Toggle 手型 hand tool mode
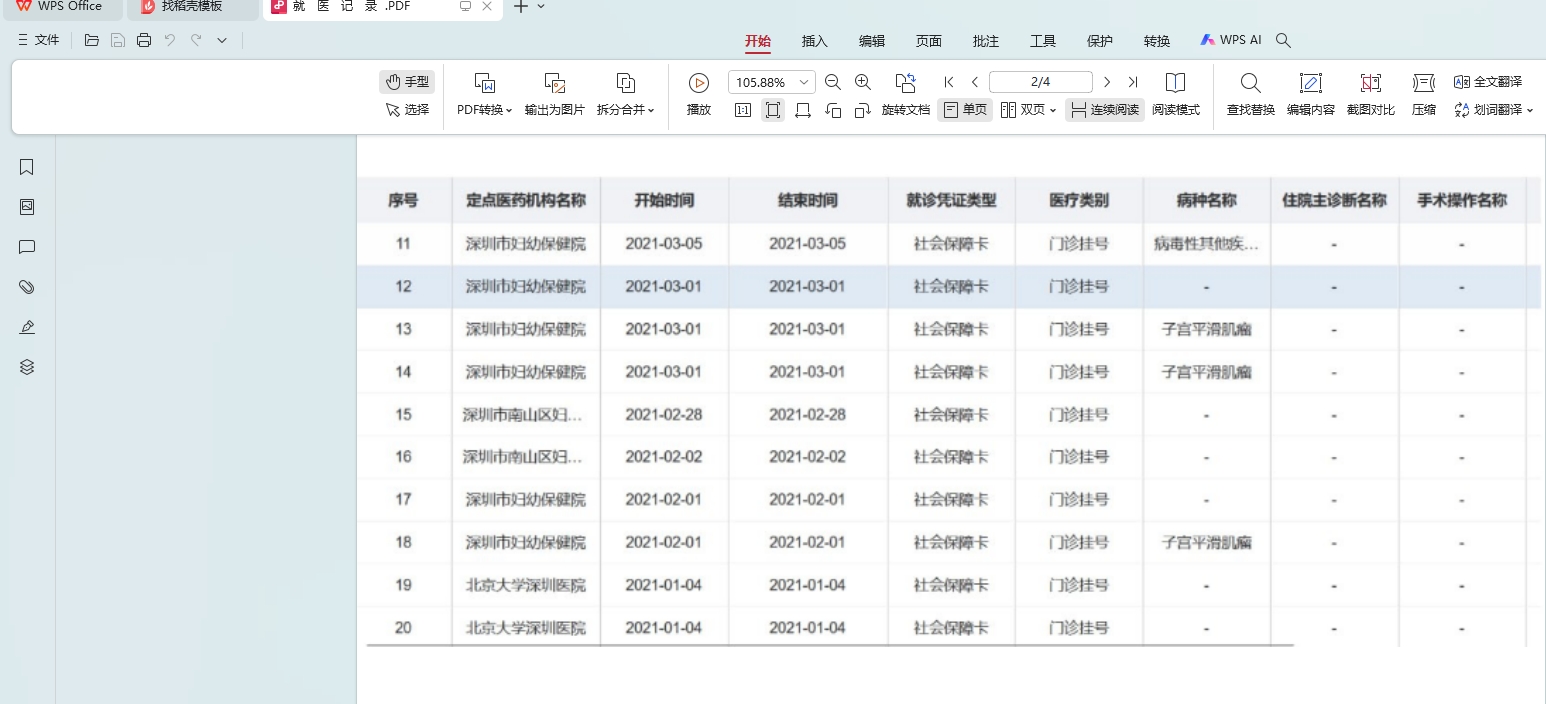This screenshot has height=704, width=1546. tap(407, 82)
